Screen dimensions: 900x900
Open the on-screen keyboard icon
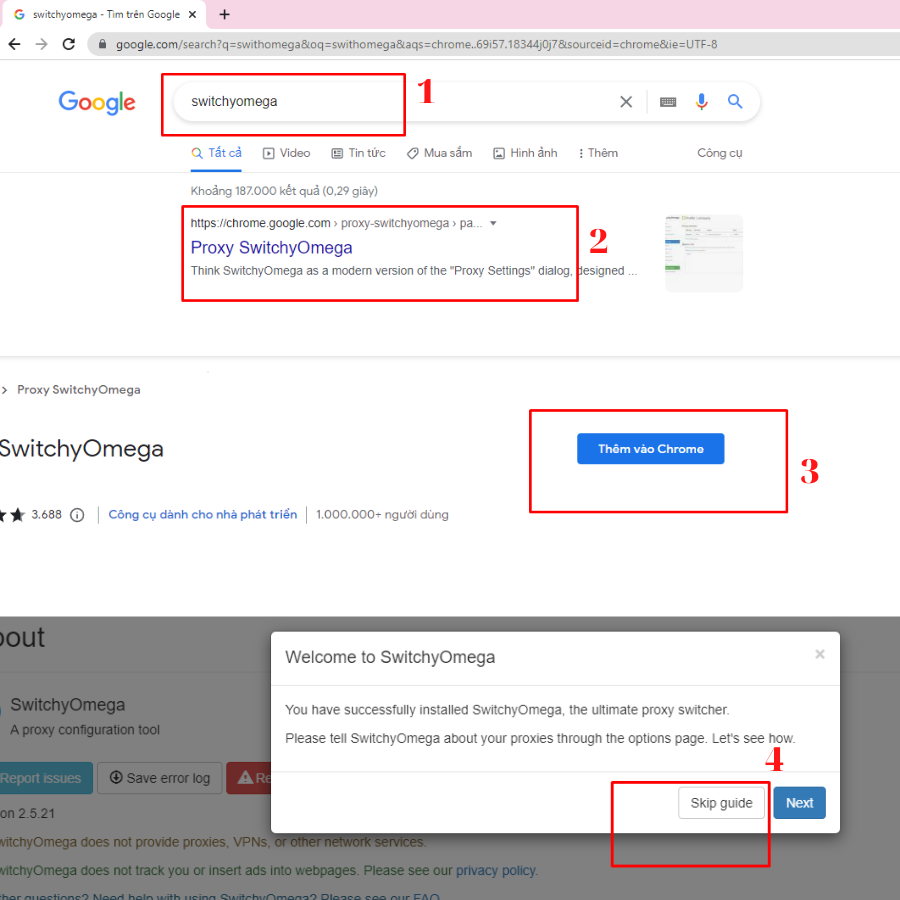click(x=668, y=102)
